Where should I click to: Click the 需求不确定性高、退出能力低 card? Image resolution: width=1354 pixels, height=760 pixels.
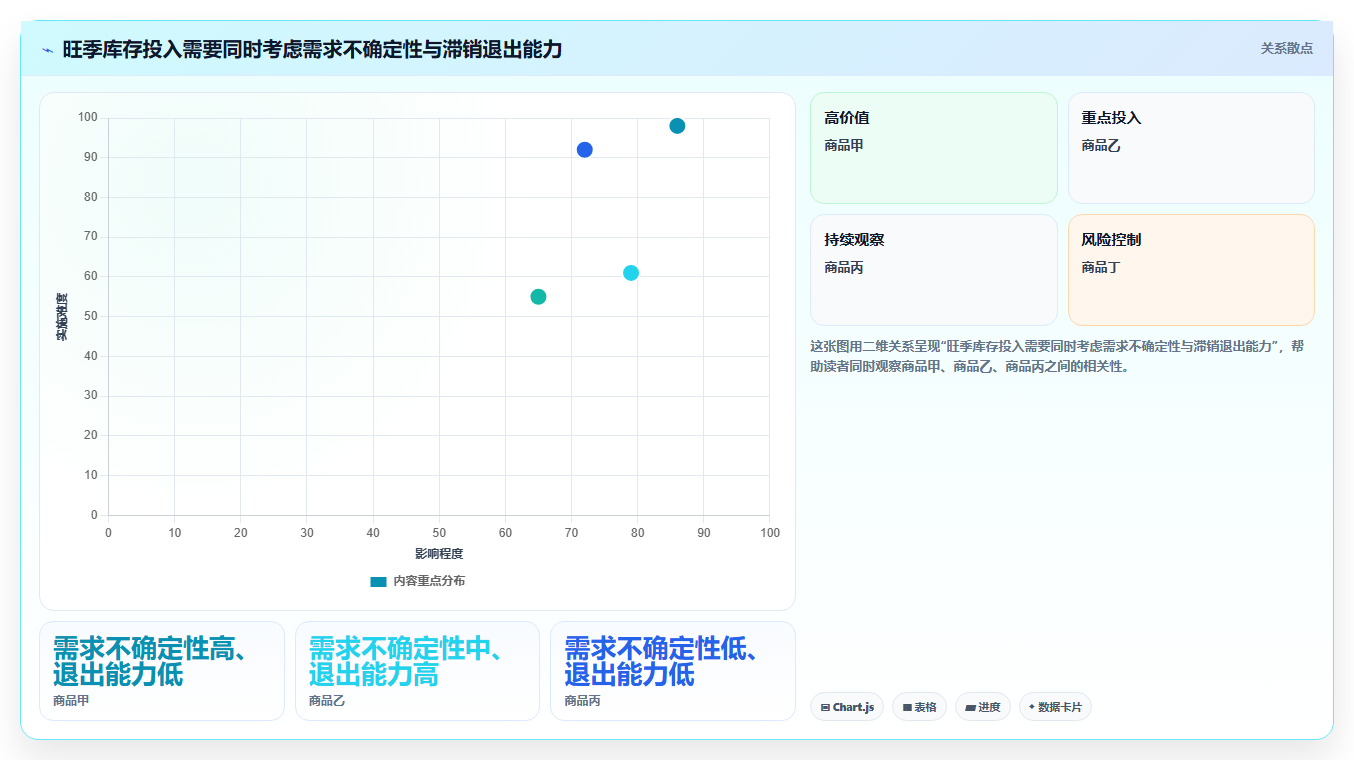coord(162,671)
